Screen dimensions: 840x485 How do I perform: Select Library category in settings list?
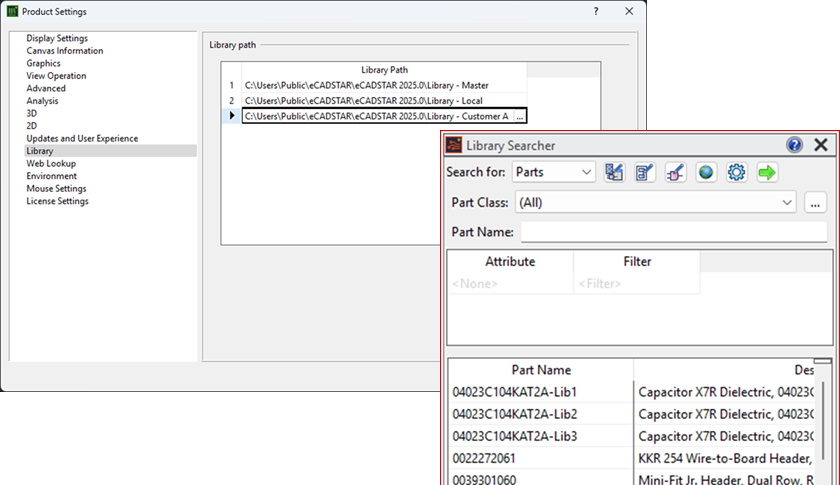tap(110, 151)
